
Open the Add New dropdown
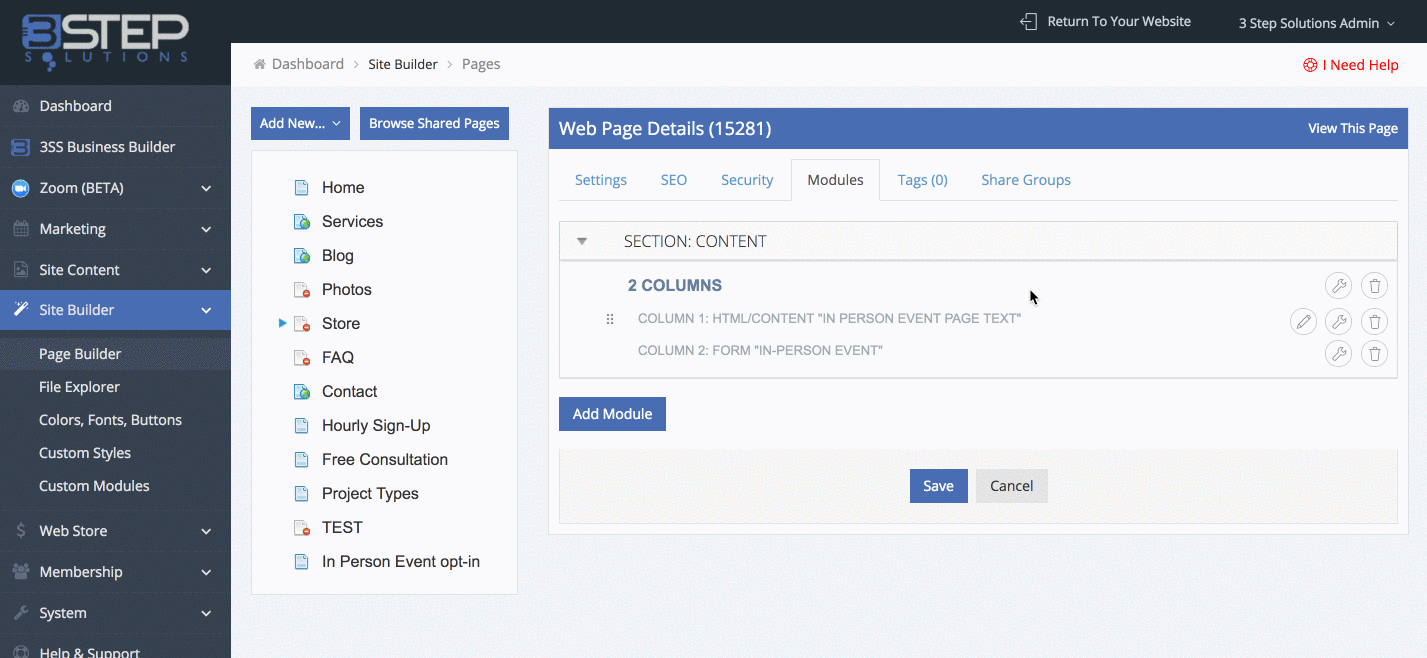pyautogui.click(x=300, y=124)
